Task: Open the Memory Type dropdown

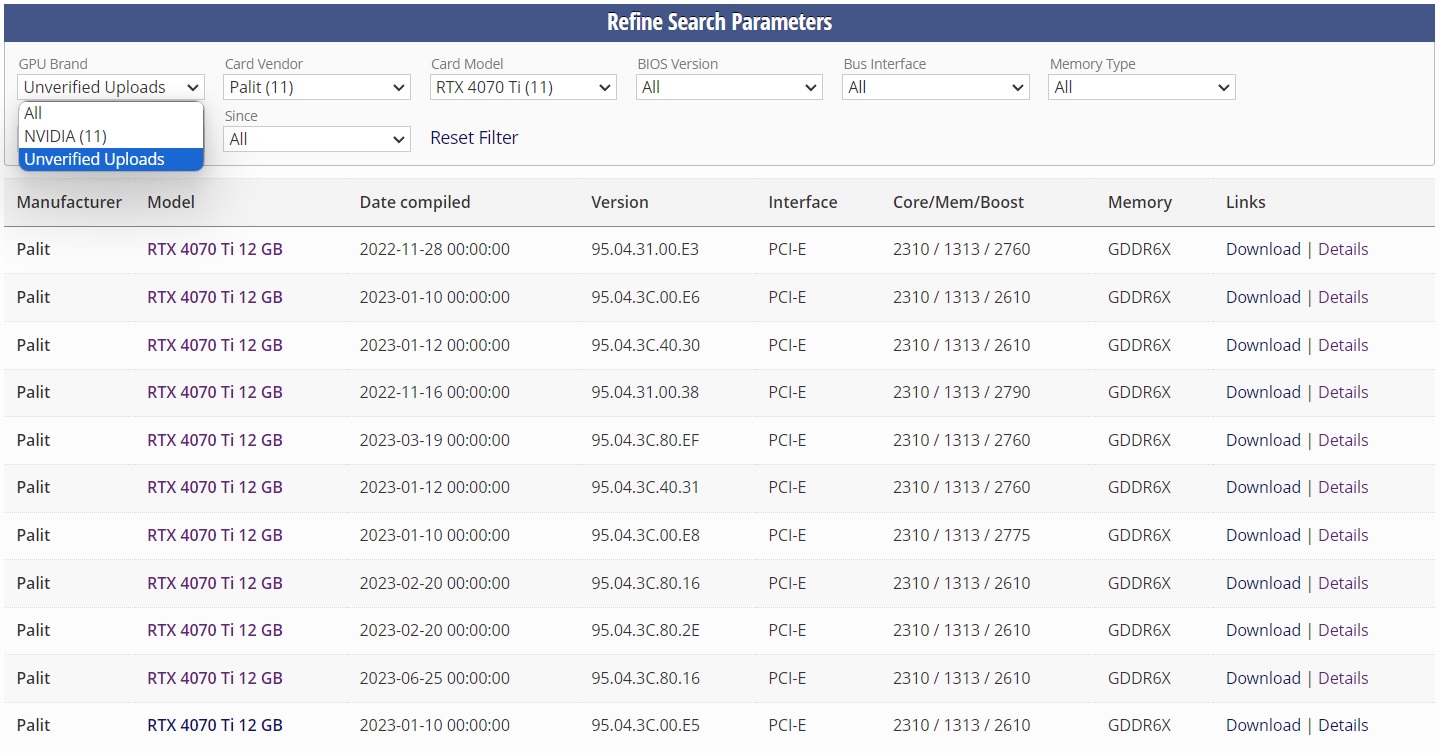Action: click(x=1142, y=87)
